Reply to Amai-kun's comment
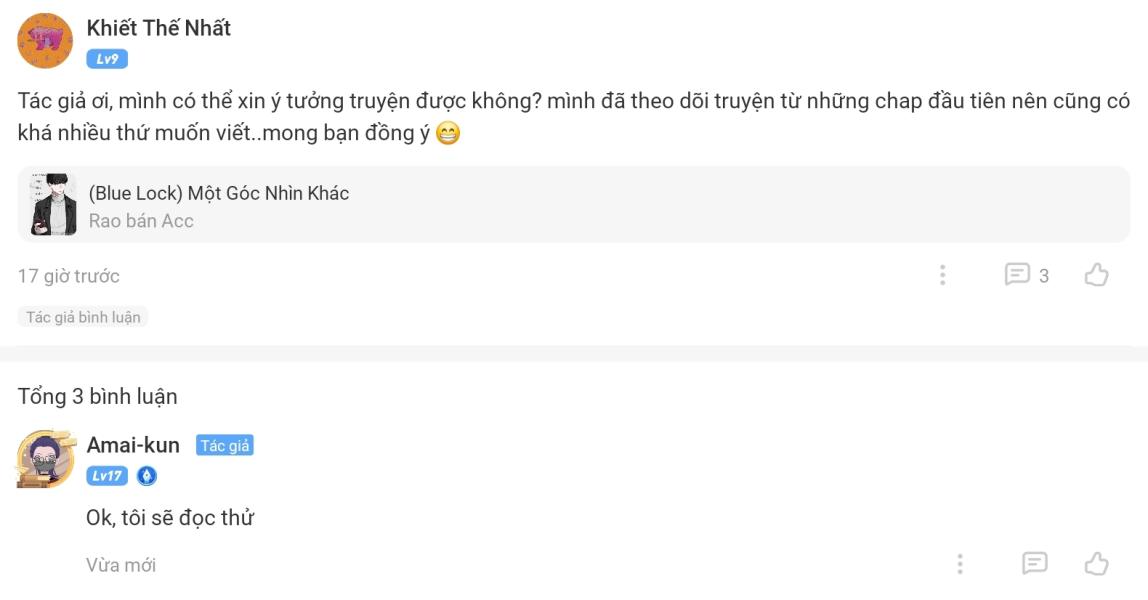The width and height of the screenshot is (1148, 600). tap(1034, 564)
